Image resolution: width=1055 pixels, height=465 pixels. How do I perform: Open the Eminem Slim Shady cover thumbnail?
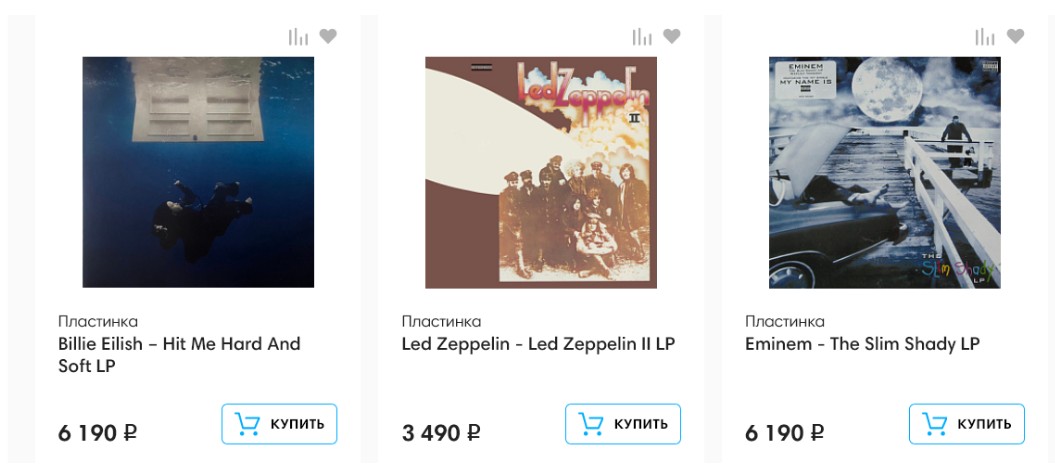(x=884, y=172)
